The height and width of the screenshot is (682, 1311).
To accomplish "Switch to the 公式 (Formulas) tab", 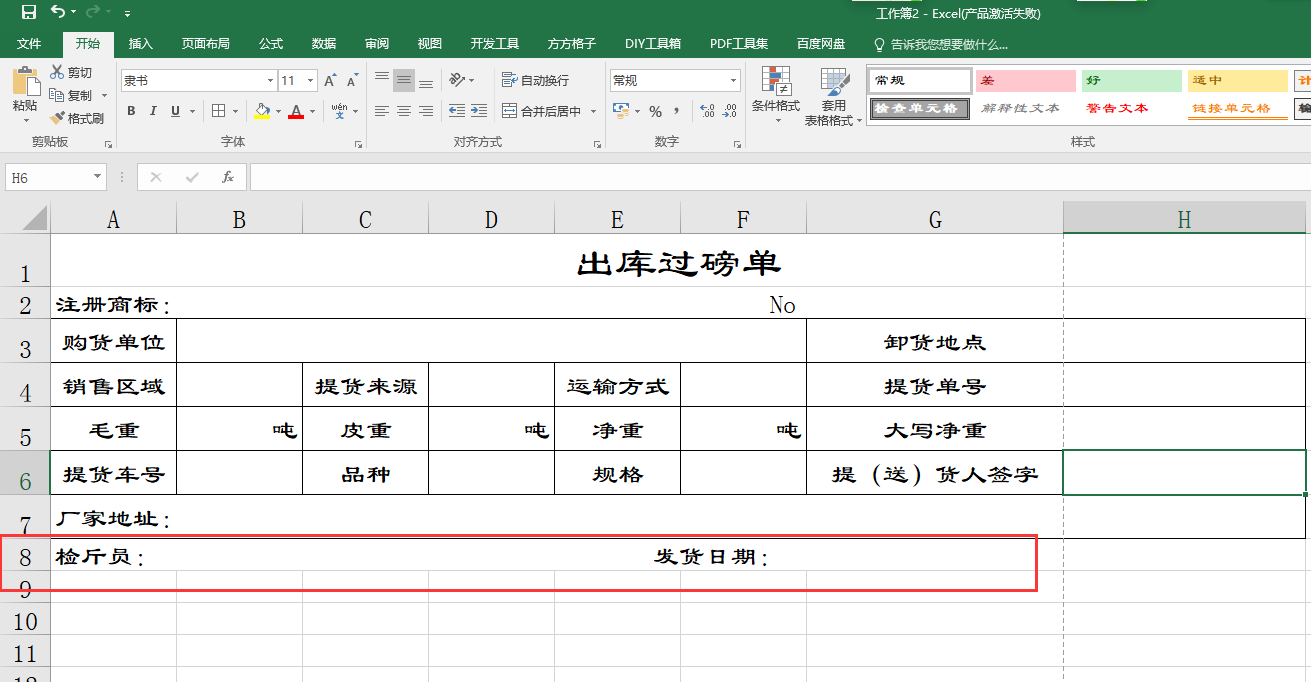I will click(271, 44).
